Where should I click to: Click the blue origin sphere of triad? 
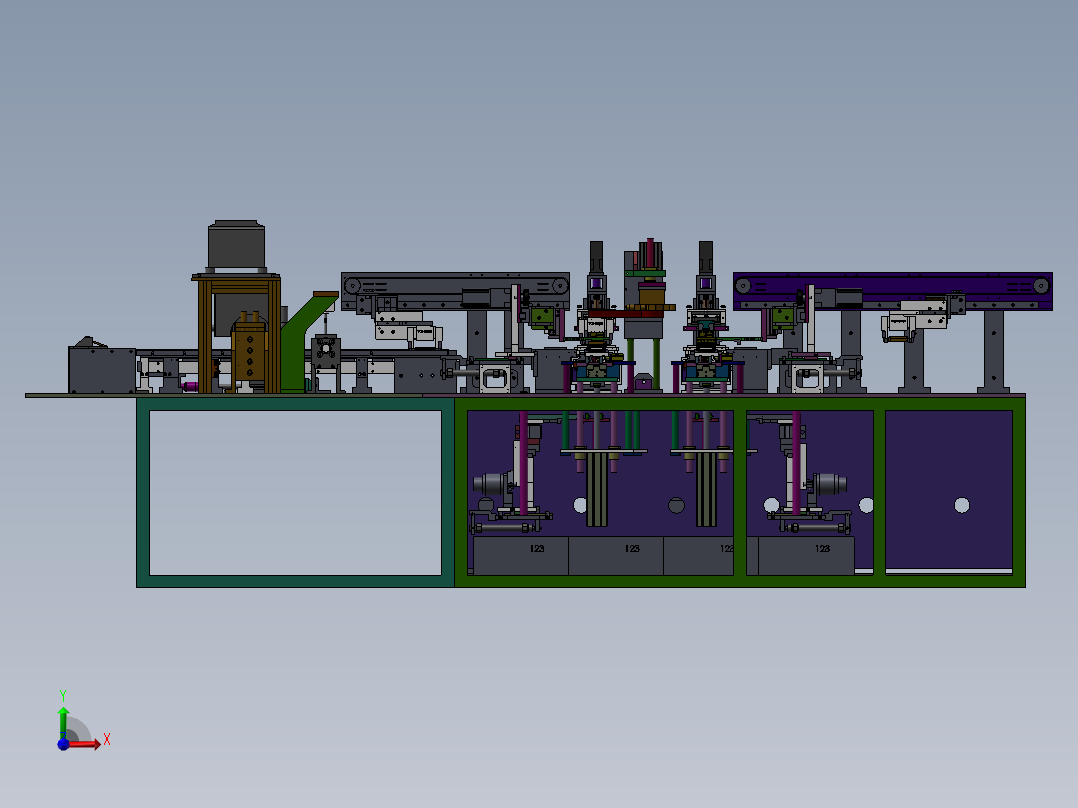(x=63, y=744)
